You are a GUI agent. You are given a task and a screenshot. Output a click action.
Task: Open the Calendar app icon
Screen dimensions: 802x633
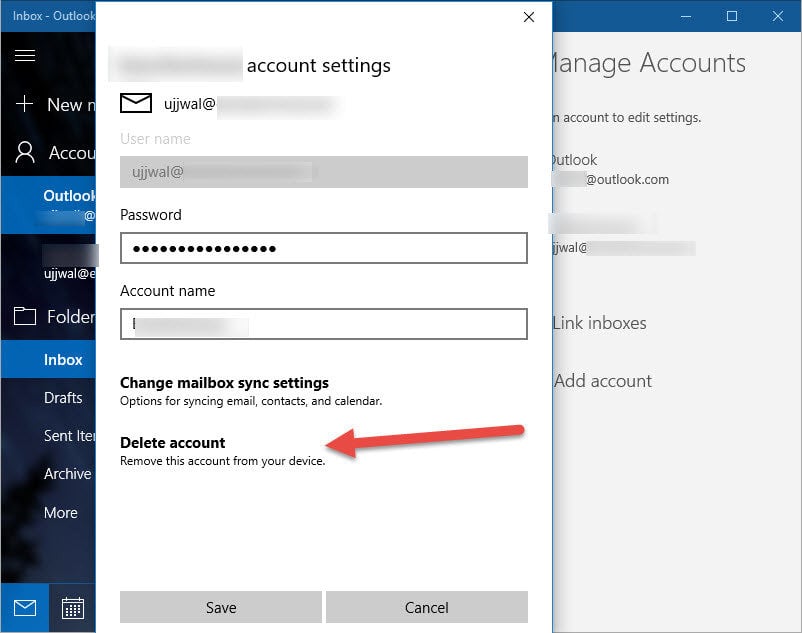pos(73,608)
